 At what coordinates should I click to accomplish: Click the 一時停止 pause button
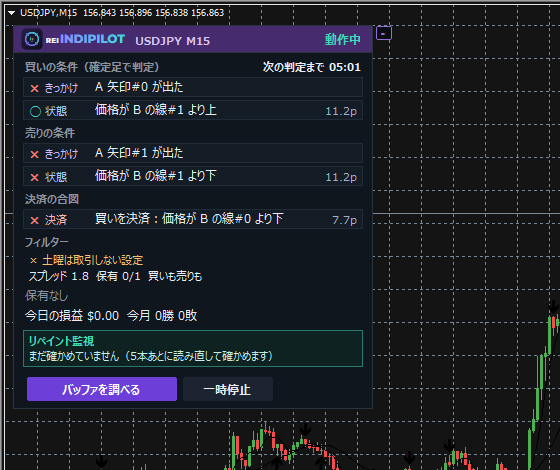pos(228,389)
